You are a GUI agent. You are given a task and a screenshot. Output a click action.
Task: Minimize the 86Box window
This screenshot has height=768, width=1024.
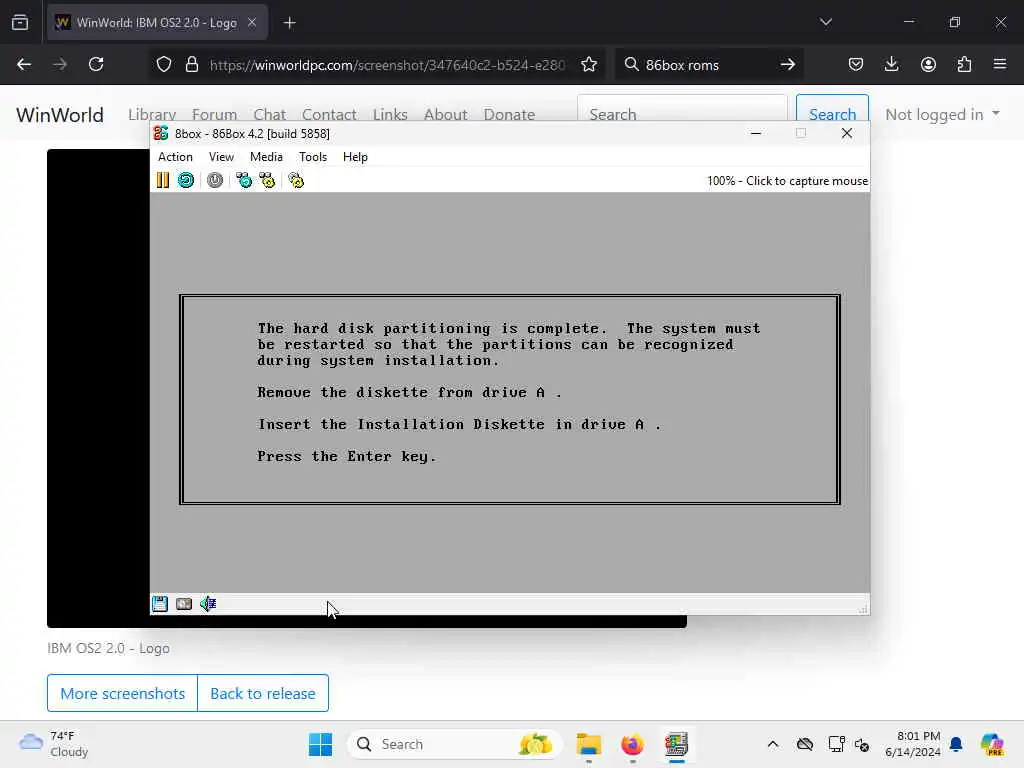pyautogui.click(x=756, y=133)
